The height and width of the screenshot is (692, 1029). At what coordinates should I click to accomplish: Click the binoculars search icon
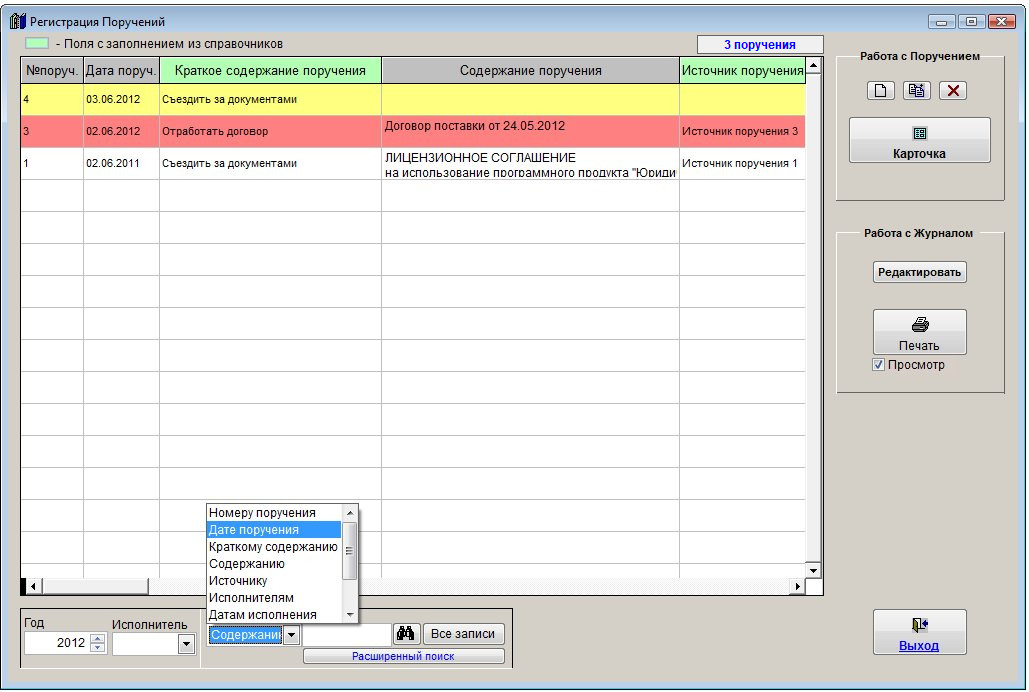(406, 634)
